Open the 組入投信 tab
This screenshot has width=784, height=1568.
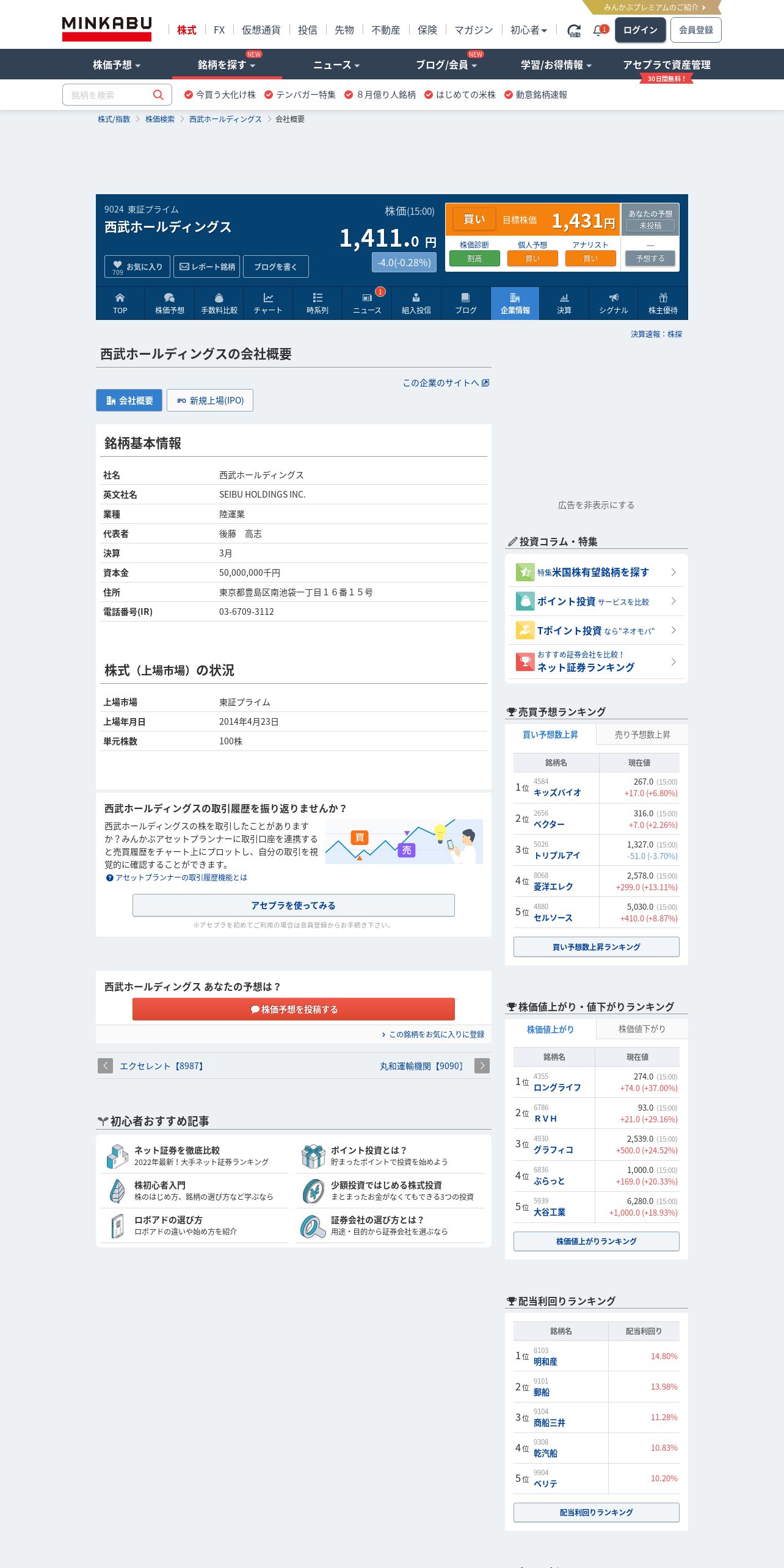click(x=416, y=303)
